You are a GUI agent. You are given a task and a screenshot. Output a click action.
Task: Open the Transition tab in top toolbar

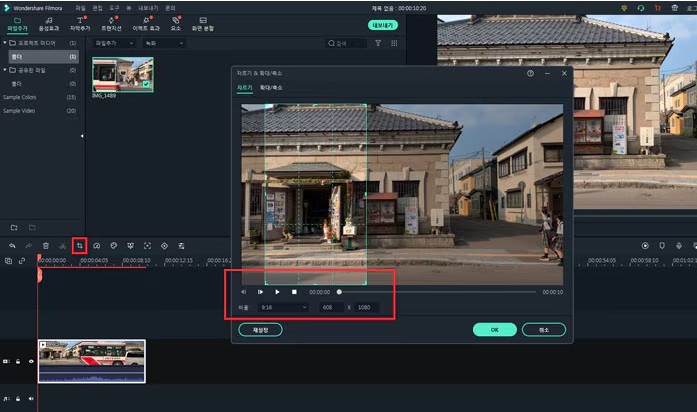tap(111, 24)
